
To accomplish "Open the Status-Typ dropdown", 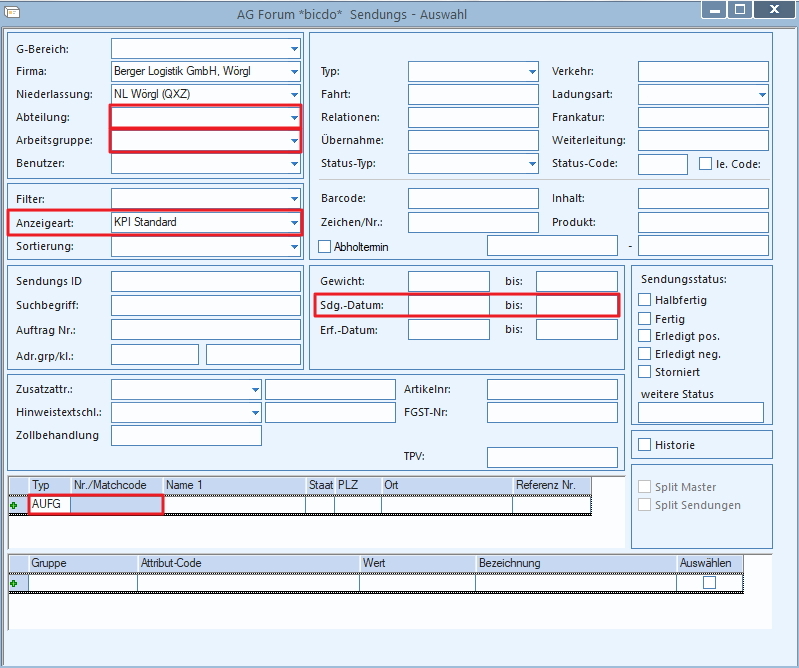I will (x=532, y=164).
